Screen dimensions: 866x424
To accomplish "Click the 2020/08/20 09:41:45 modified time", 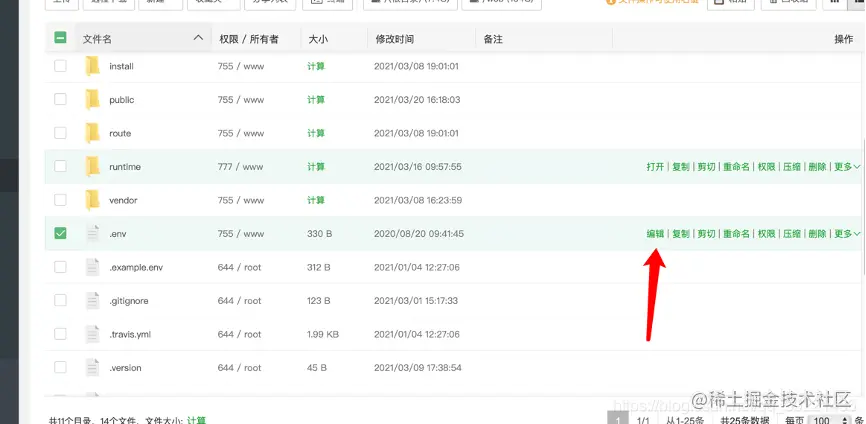I will coord(419,234).
